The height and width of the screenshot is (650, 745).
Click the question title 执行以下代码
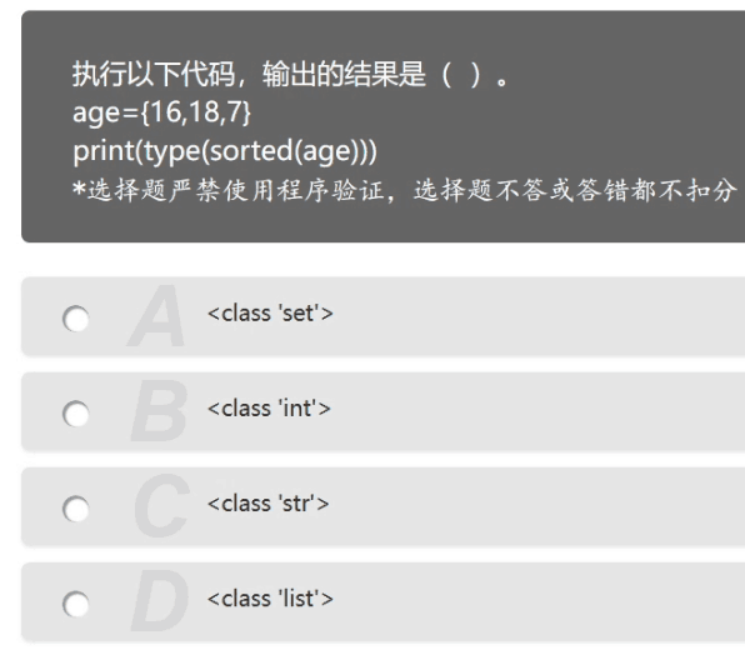click(153, 75)
